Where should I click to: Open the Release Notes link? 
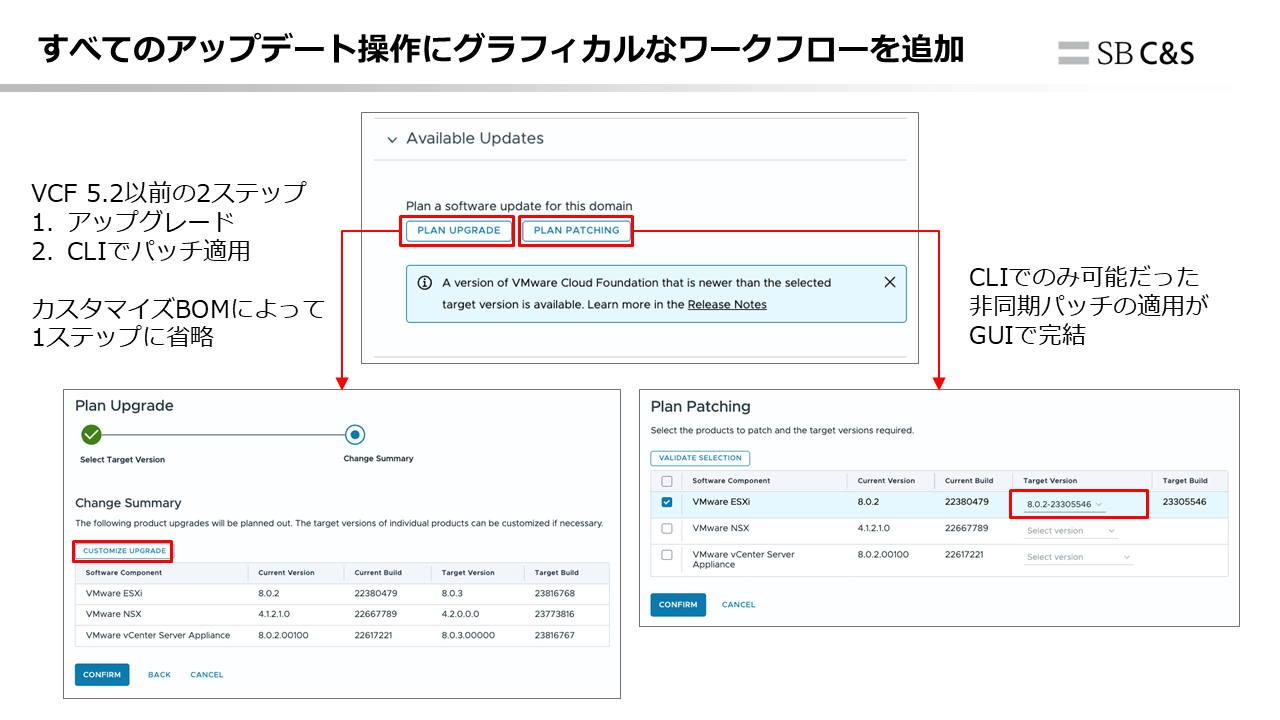pos(727,305)
